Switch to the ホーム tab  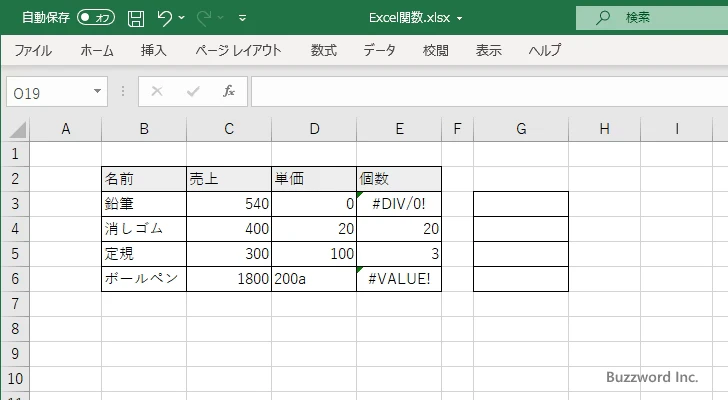(x=97, y=50)
